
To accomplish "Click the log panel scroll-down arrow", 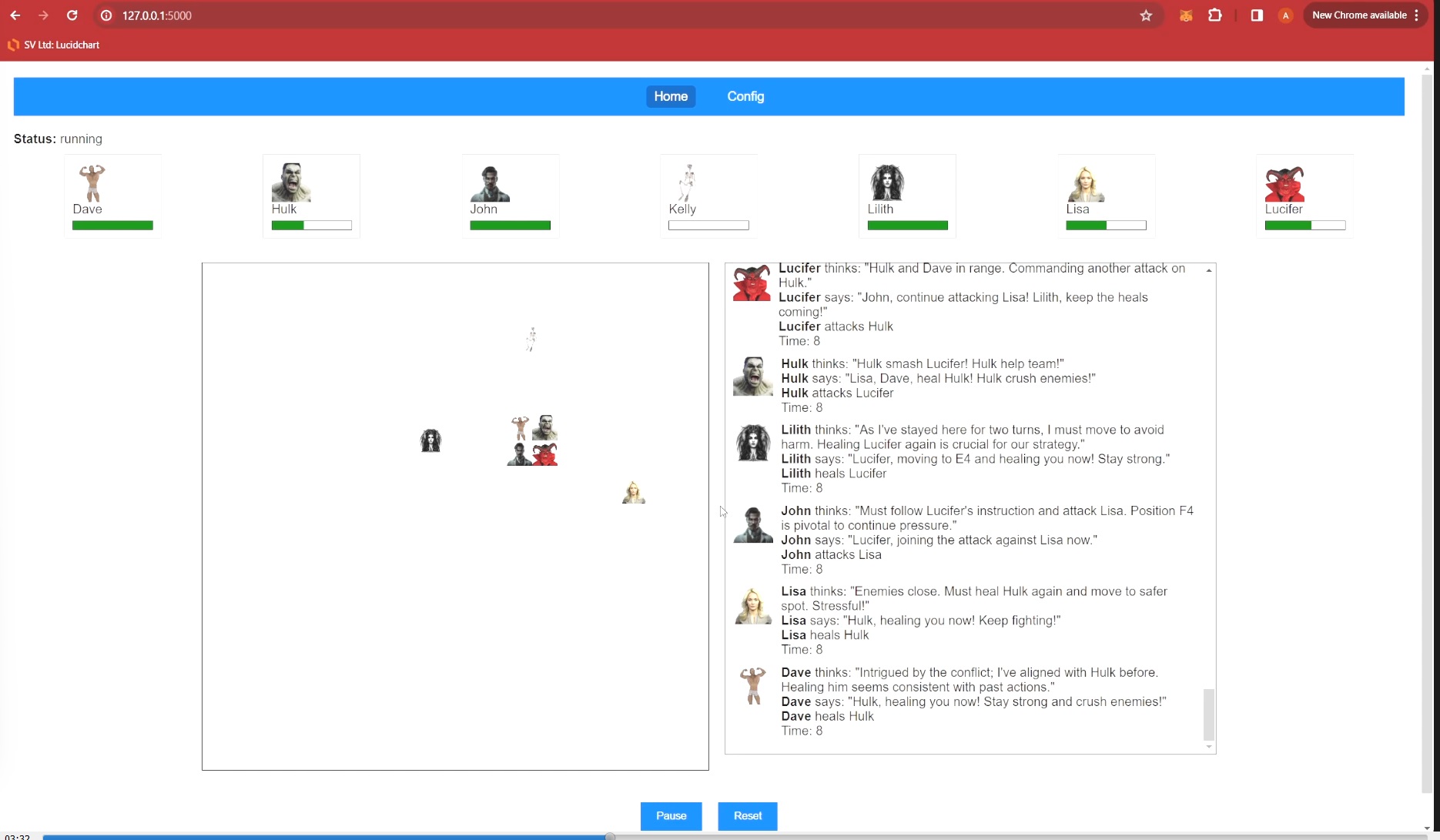I will 1209,747.
